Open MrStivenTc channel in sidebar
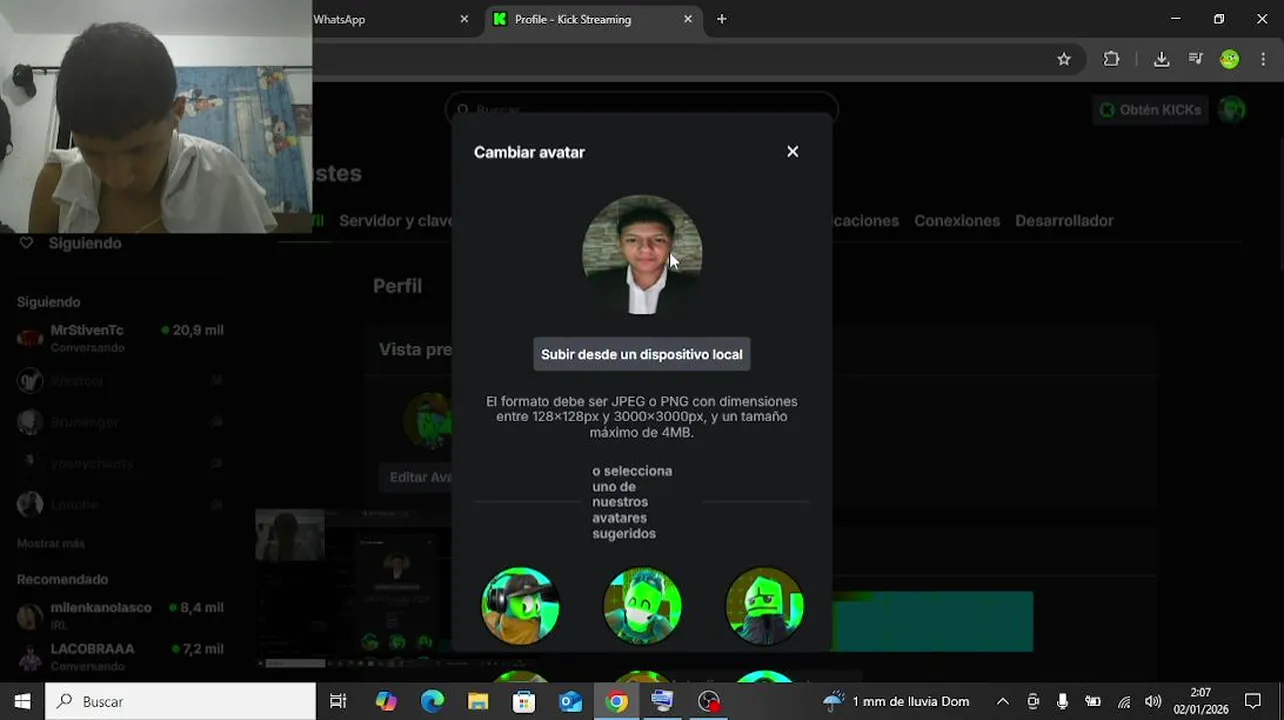The height and width of the screenshot is (720, 1284). tap(120, 338)
